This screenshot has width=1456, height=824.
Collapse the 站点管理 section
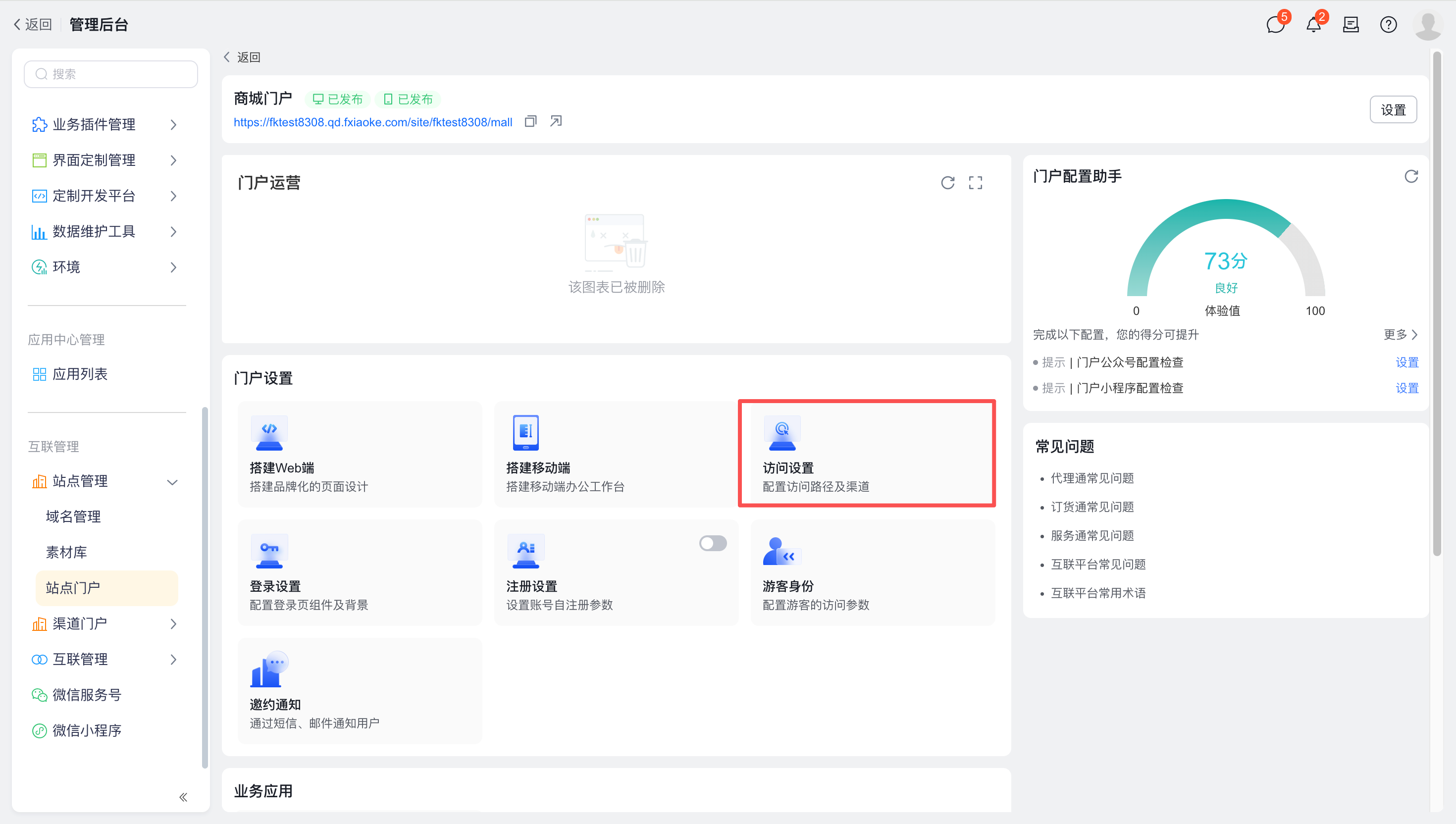pos(172,482)
